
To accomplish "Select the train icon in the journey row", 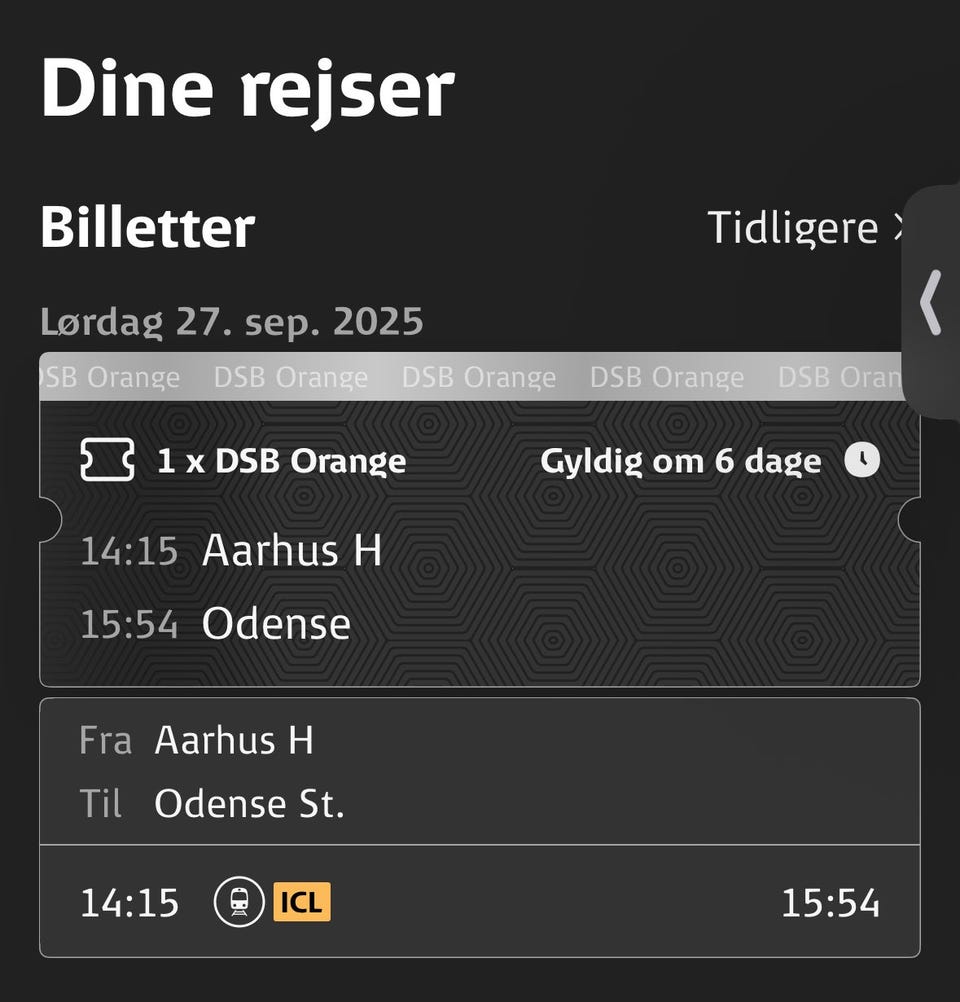I will coord(240,903).
